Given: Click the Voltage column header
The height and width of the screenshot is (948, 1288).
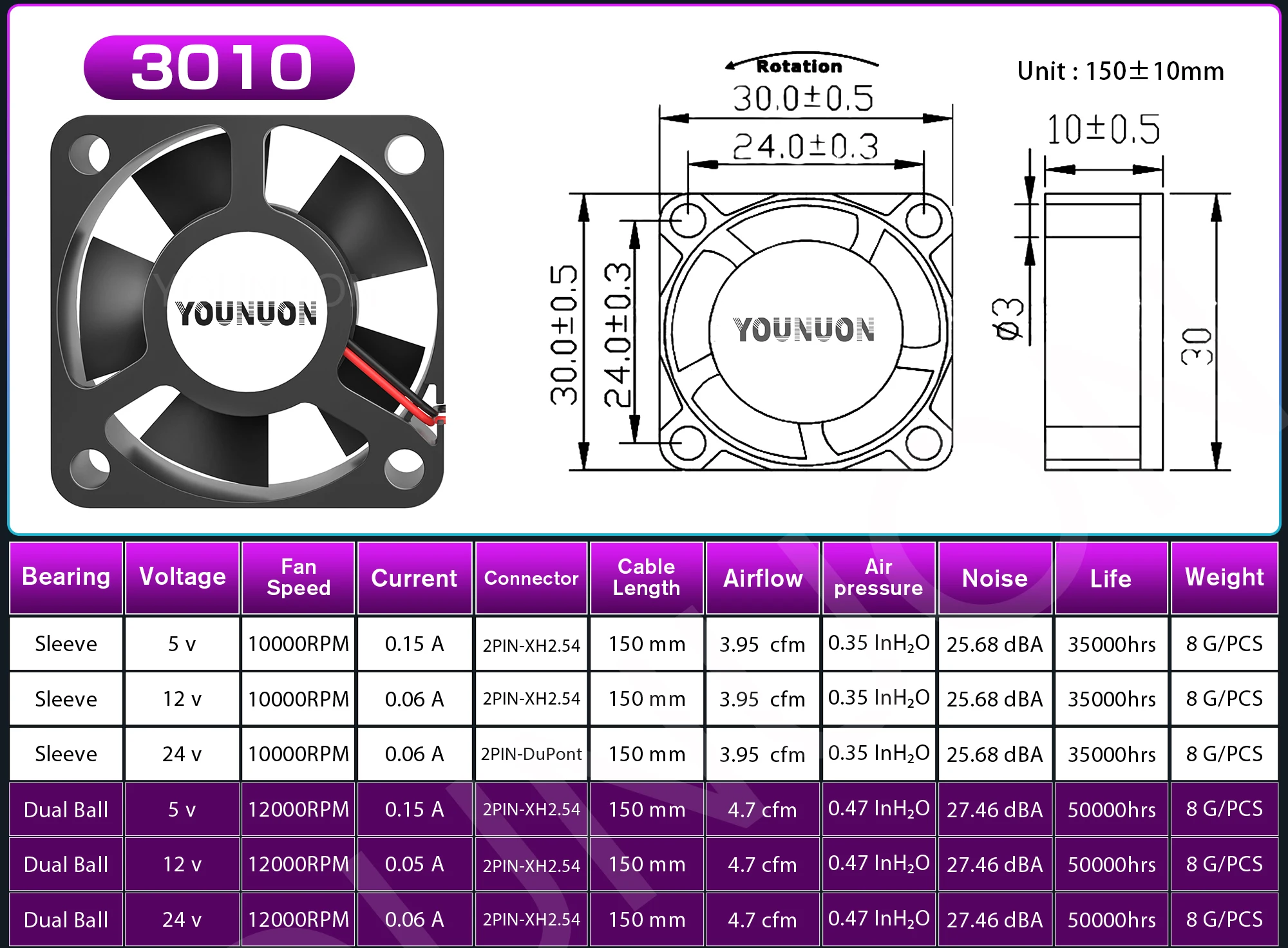Looking at the screenshot, I should (x=182, y=578).
